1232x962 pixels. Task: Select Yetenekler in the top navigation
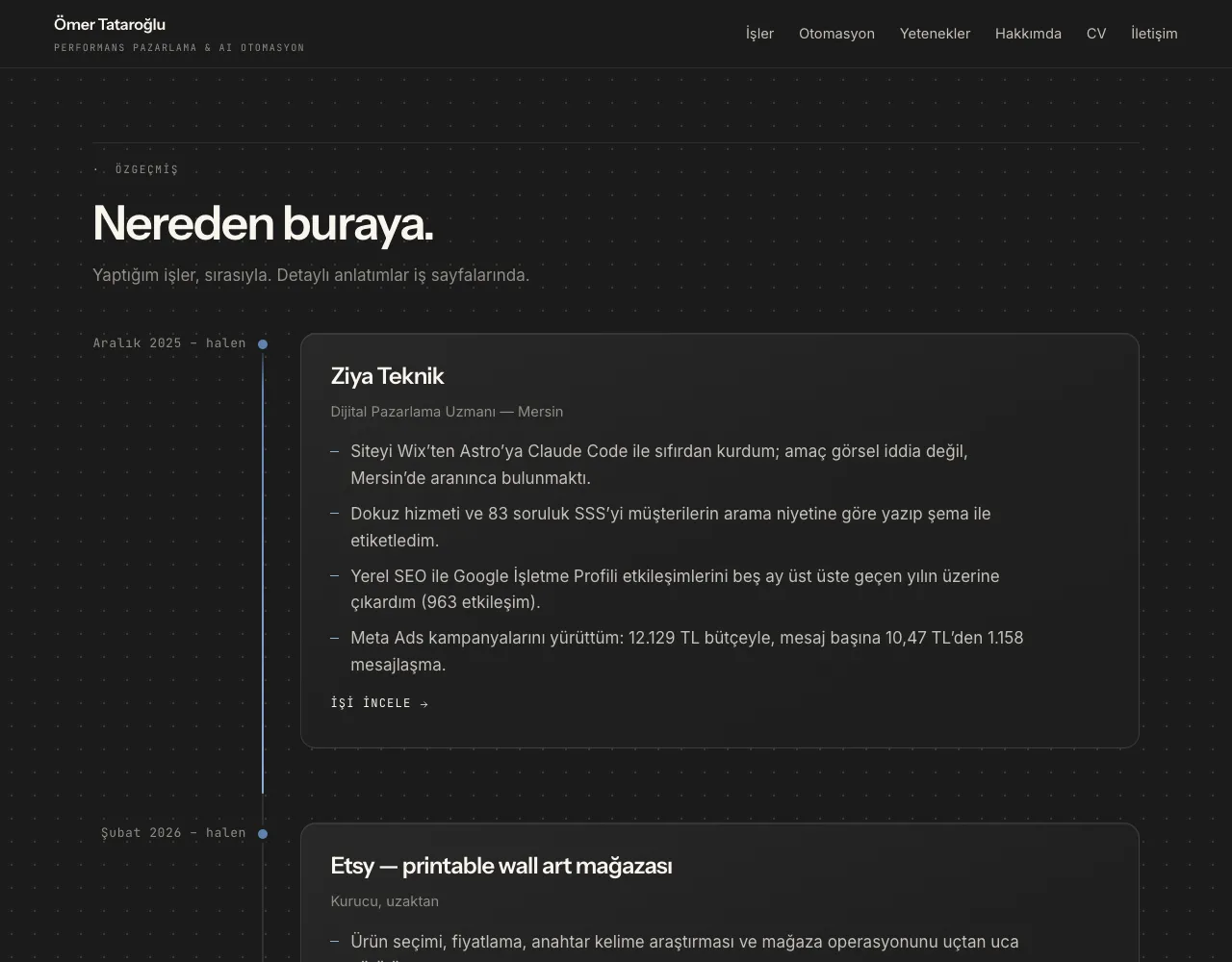coord(935,34)
